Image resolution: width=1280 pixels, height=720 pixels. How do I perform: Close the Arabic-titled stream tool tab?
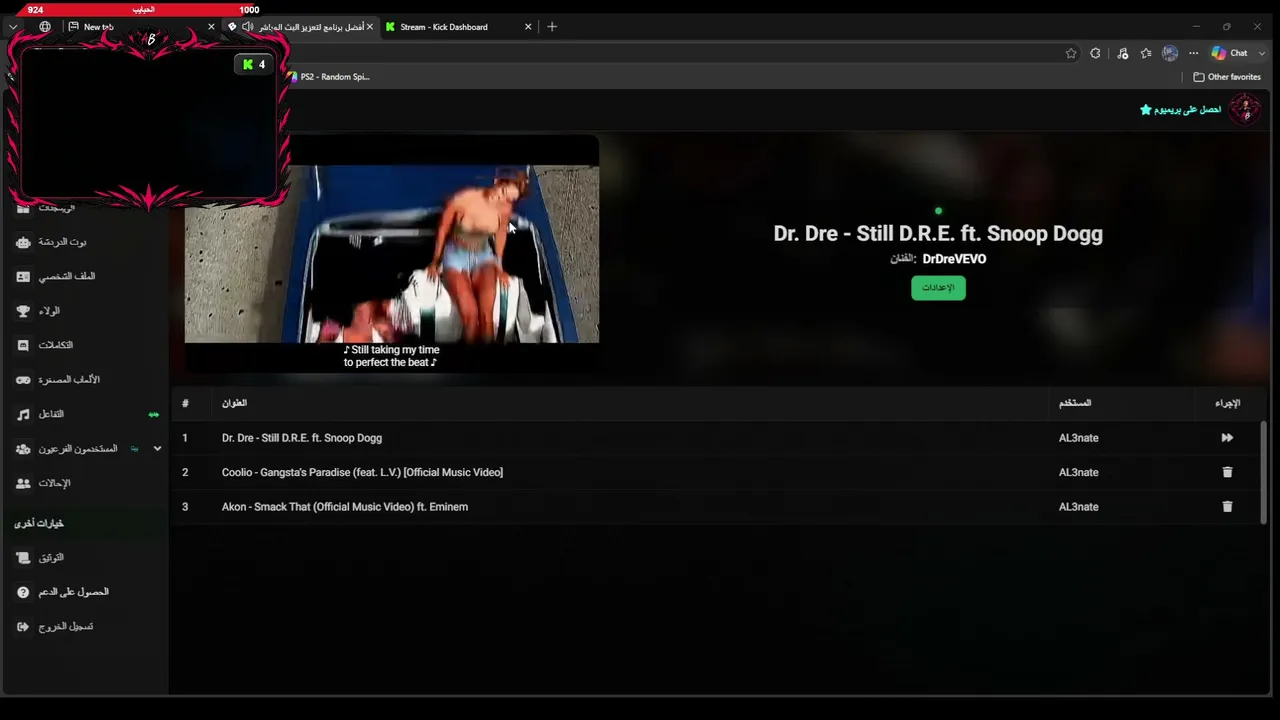[369, 27]
